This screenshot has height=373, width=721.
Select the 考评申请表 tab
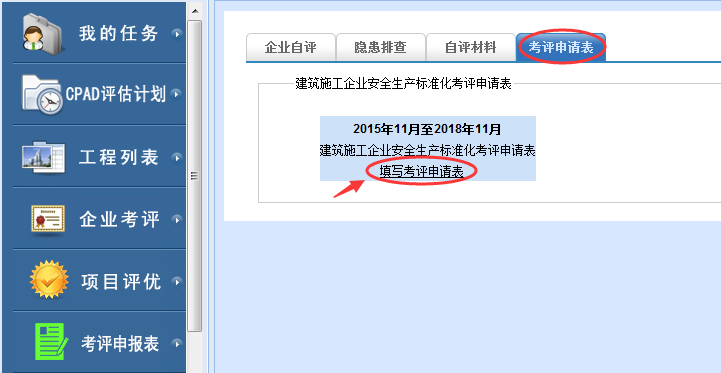pos(561,47)
